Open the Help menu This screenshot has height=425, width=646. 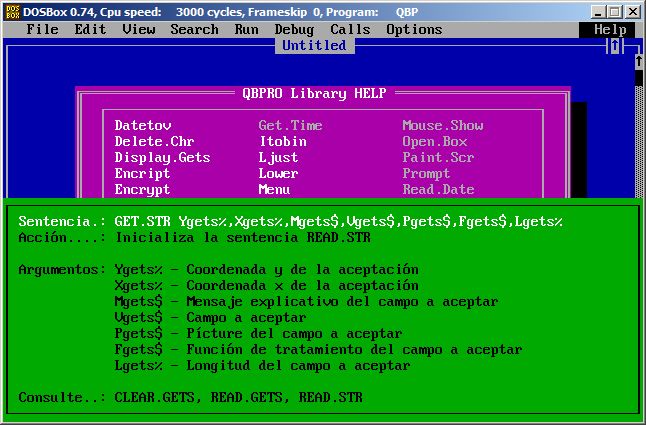click(x=610, y=30)
